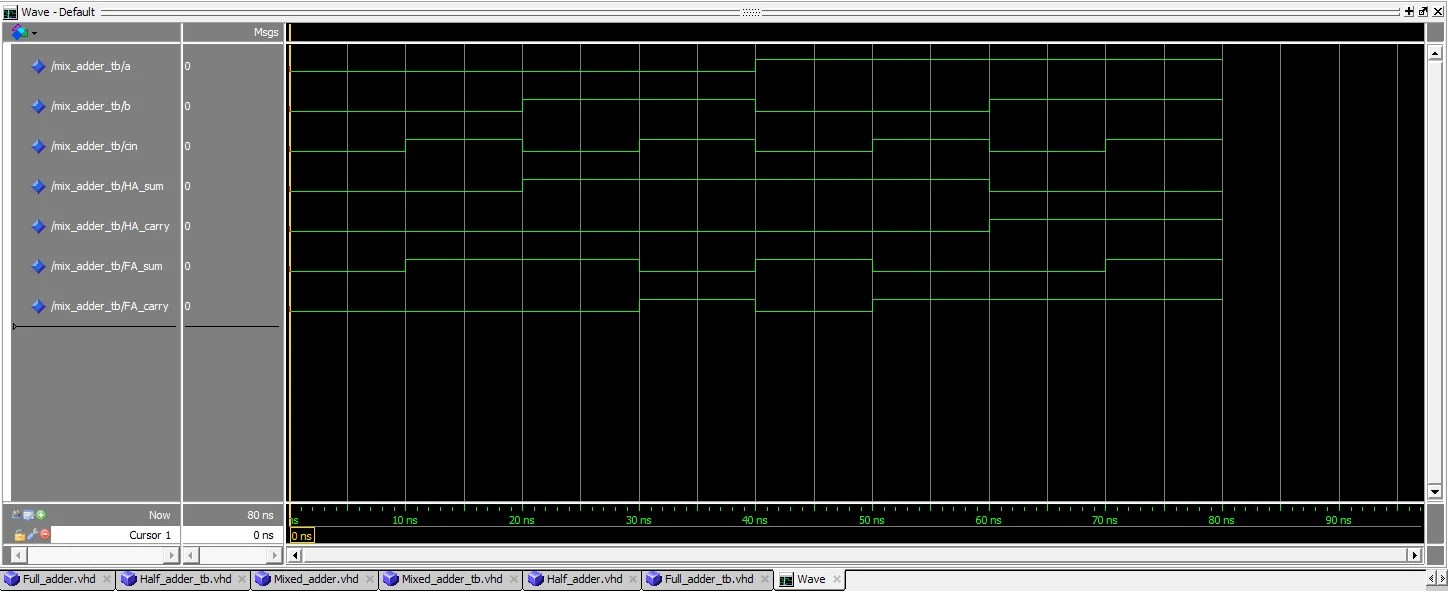Viewport: 1448px width, 591px height.
Task: Click the signal icon beside /mix_adder_tb/FA_sum
Action: (x=39, y=266)
